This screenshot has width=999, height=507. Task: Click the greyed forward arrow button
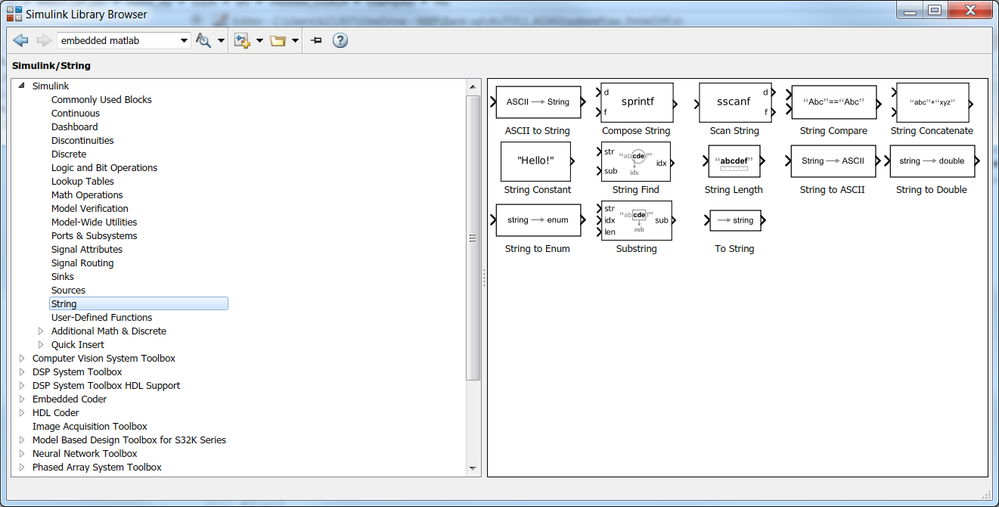pos(44,41)
